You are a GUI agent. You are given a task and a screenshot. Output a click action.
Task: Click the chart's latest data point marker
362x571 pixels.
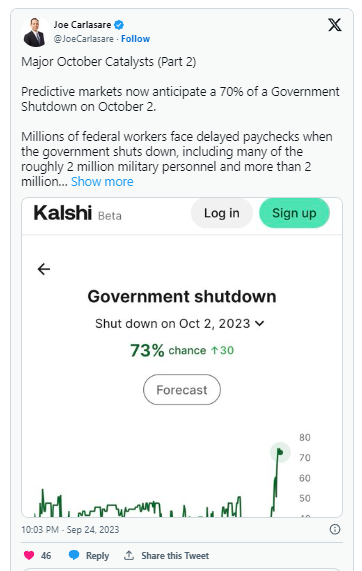click(x=280, y=452)
